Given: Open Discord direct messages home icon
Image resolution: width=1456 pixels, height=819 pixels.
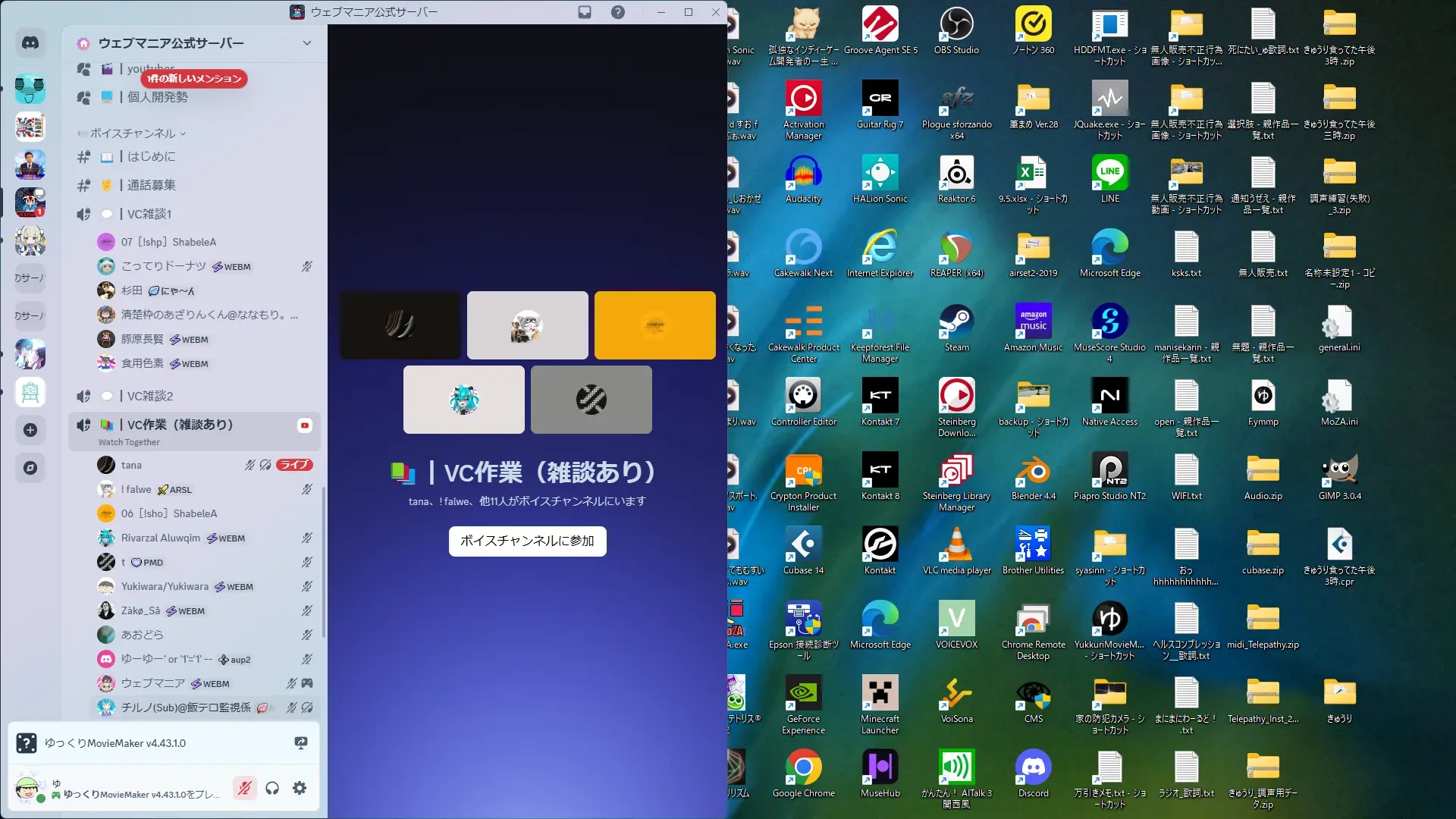Looking at the screenshot, I should 30,43.
